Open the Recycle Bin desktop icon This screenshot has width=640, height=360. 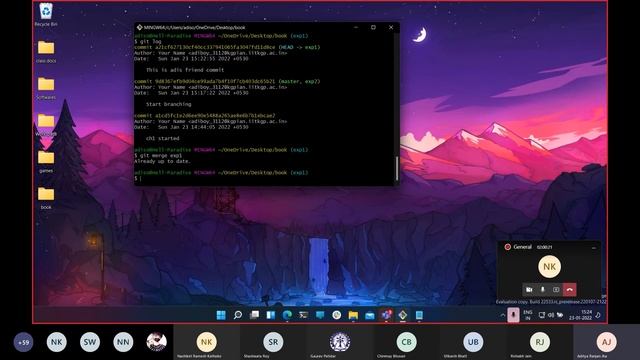(46, 14)
